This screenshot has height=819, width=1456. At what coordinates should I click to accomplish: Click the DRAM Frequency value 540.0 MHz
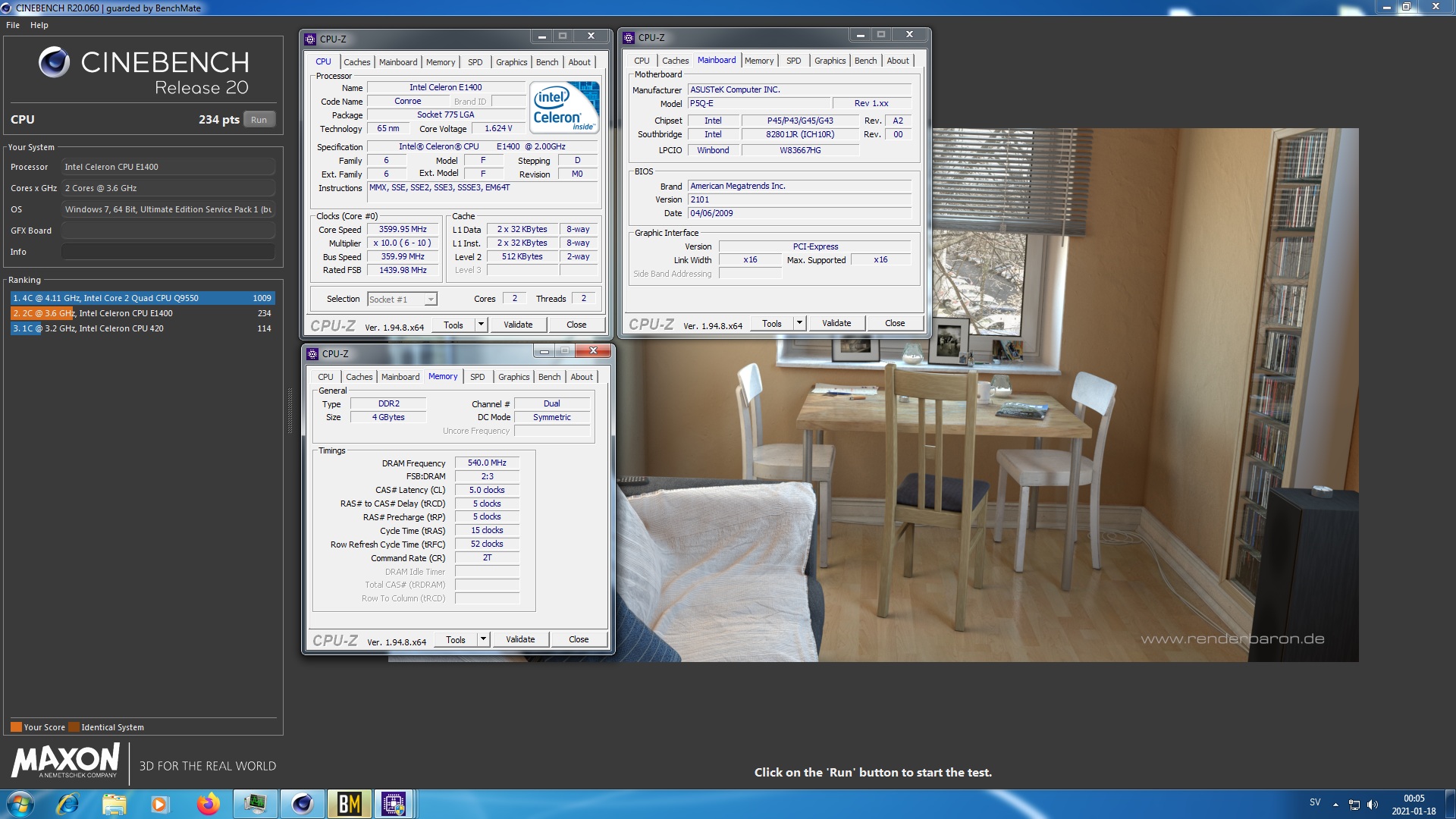487,463
